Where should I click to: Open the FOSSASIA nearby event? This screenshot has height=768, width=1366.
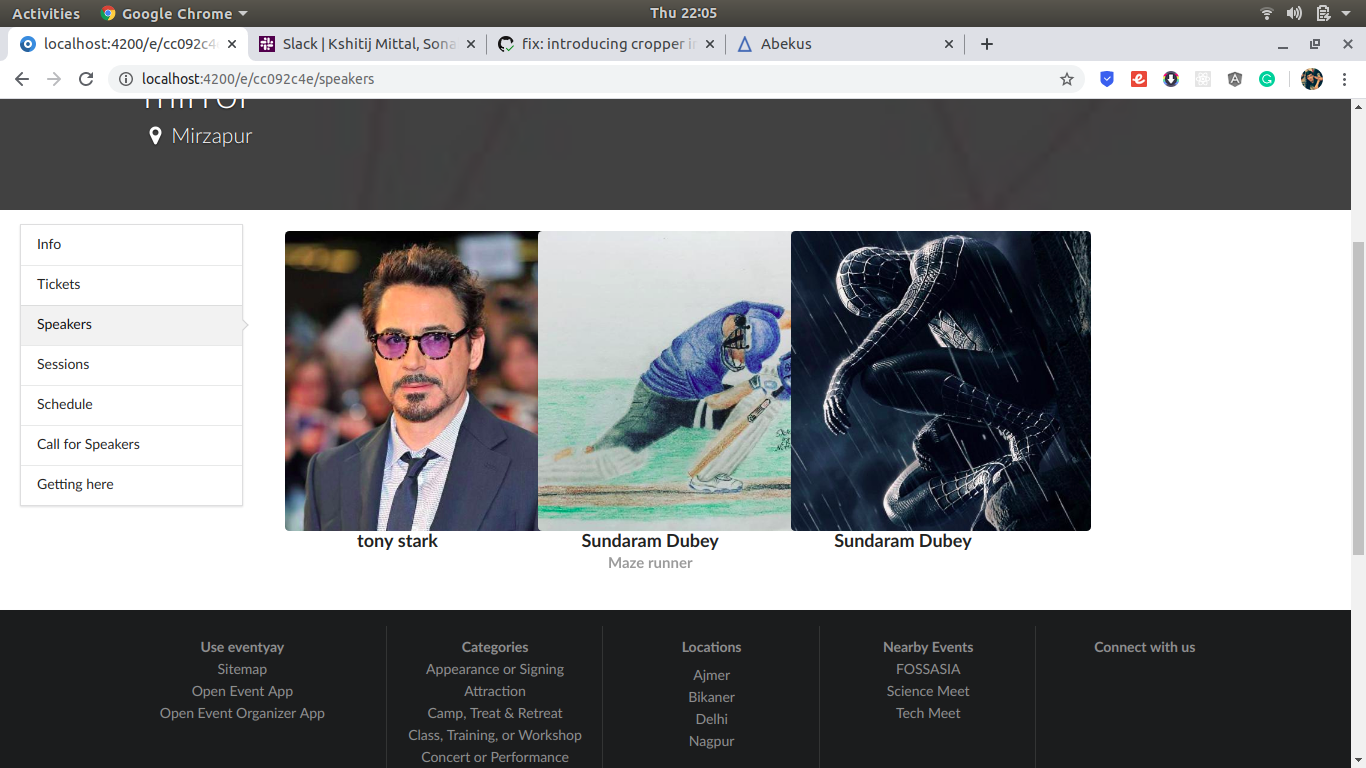[928, 669]
